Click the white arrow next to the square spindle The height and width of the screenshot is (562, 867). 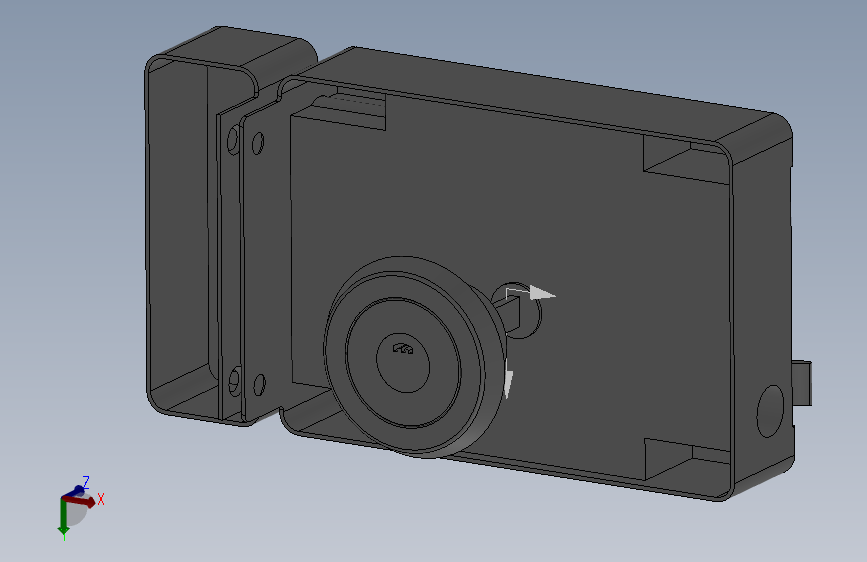coord(542,293)
